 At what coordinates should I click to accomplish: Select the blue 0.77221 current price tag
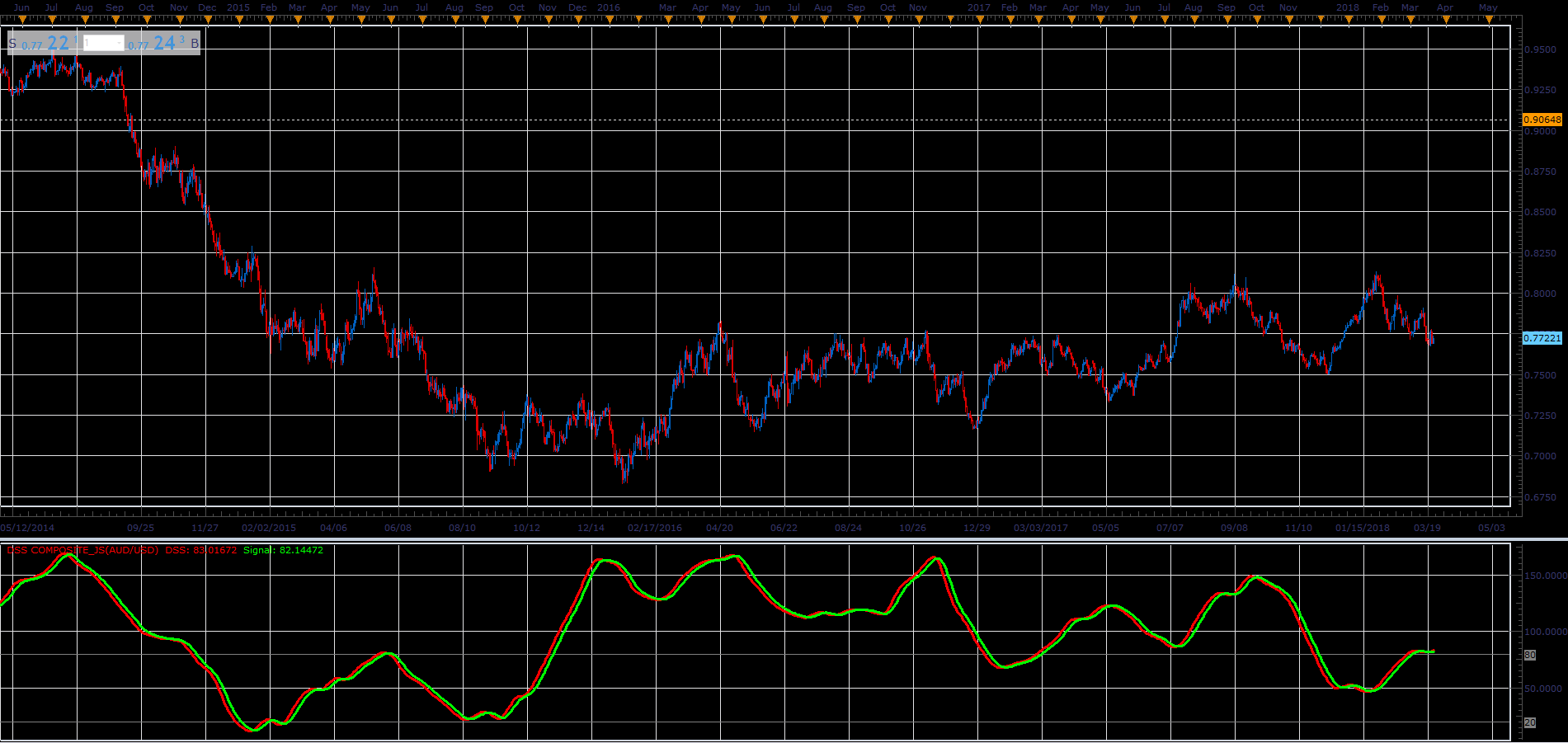click(1542, 338)
